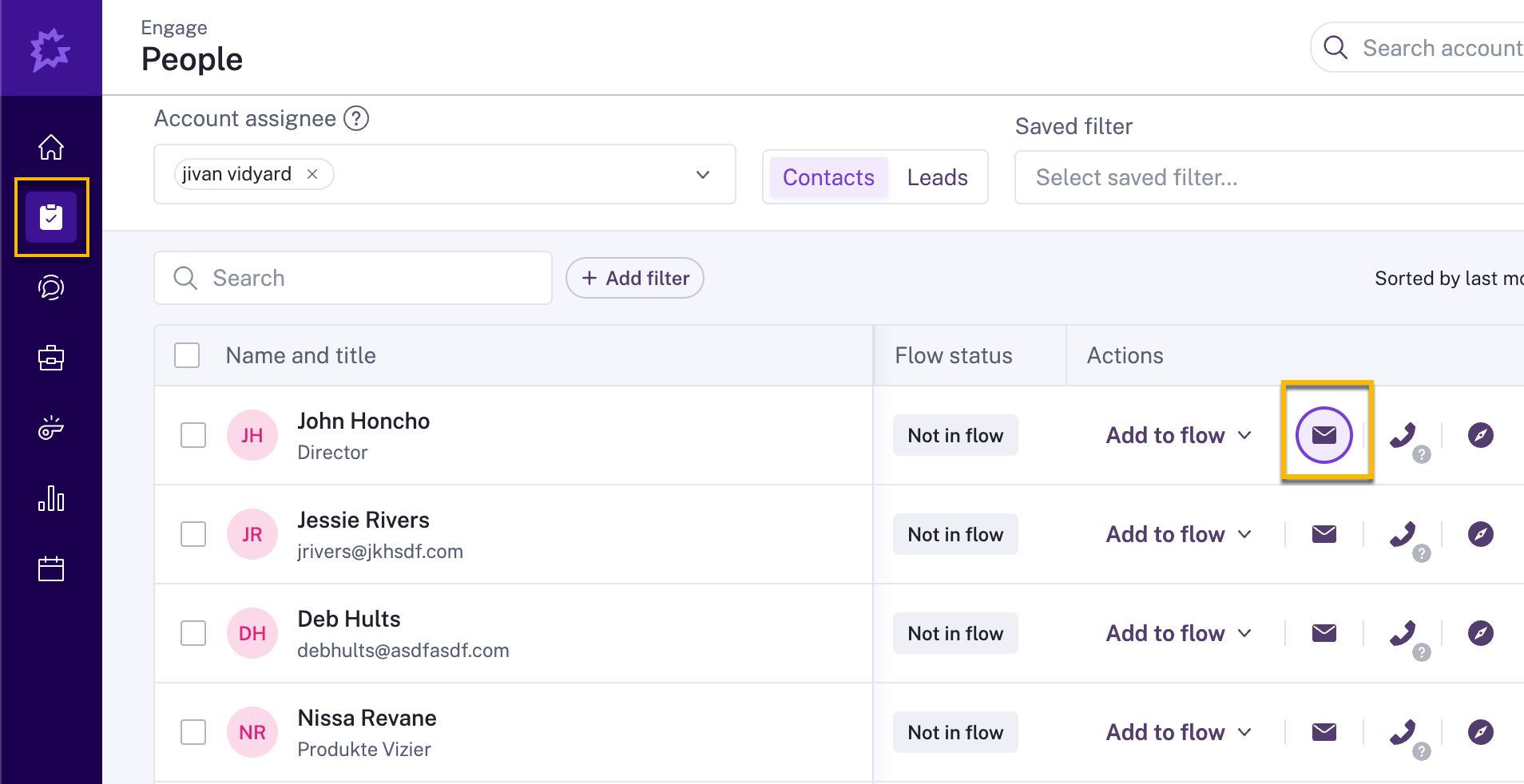
Task: Open Jessie Rivers' contact name
Action: 363,520
